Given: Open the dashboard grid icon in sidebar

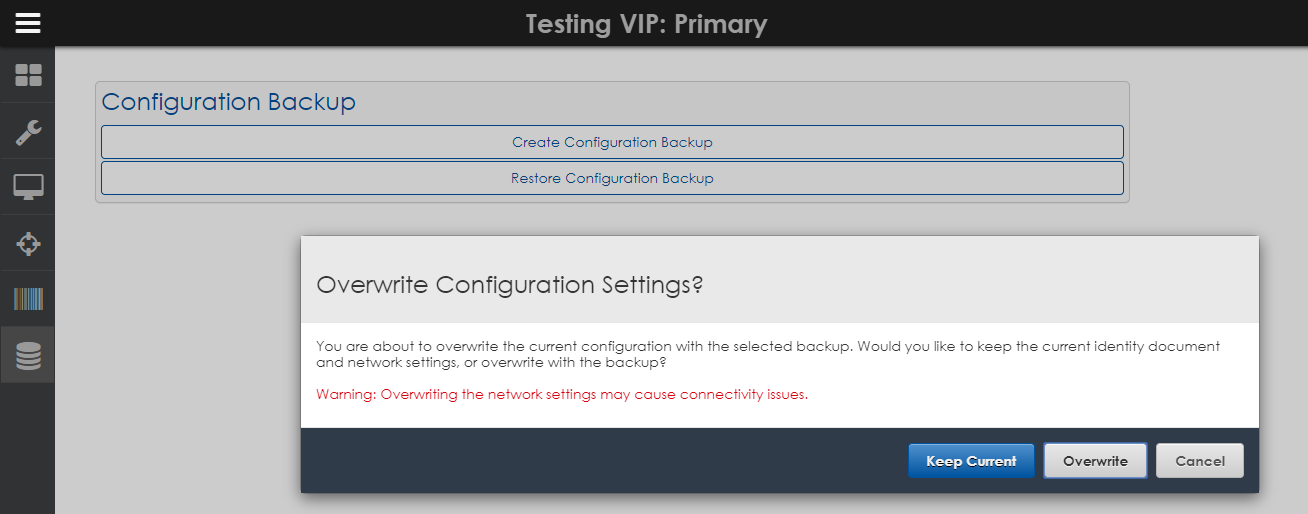Looking at the screenshot, I should (x=28, y=75).
